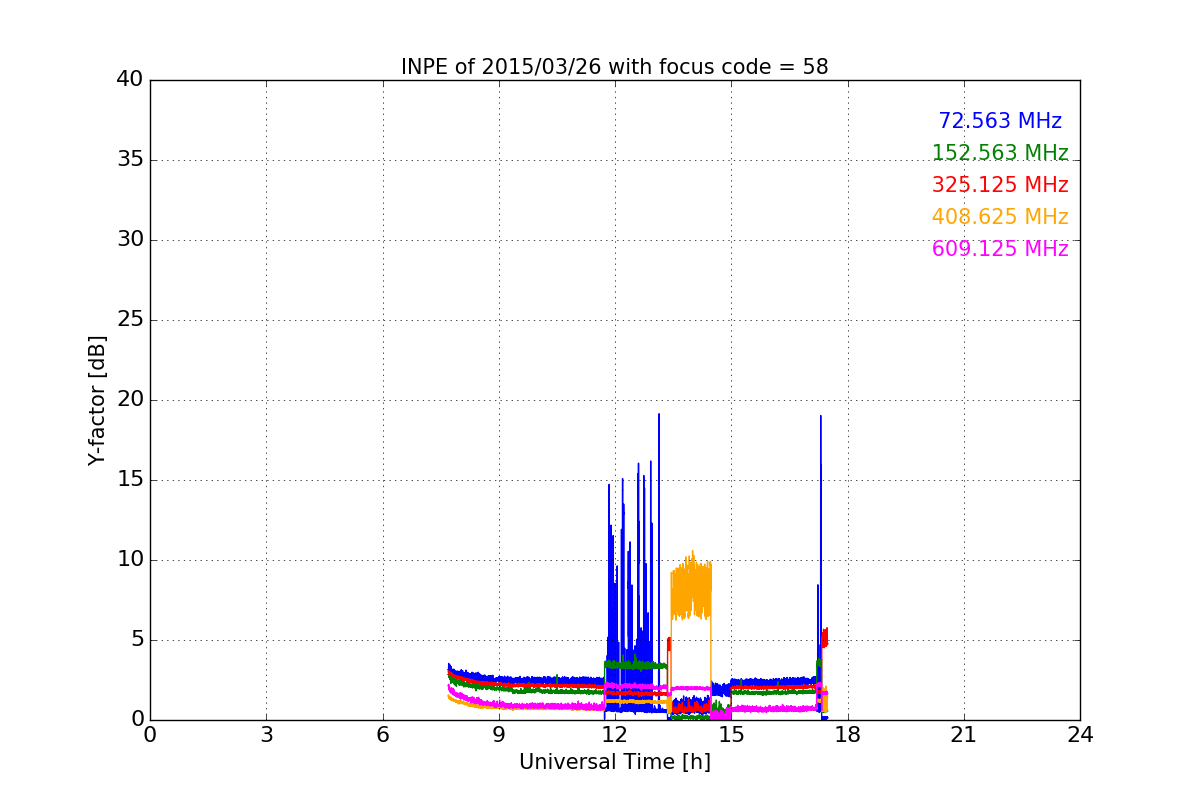Click the x-axis tick label 6

coord(382,734)
